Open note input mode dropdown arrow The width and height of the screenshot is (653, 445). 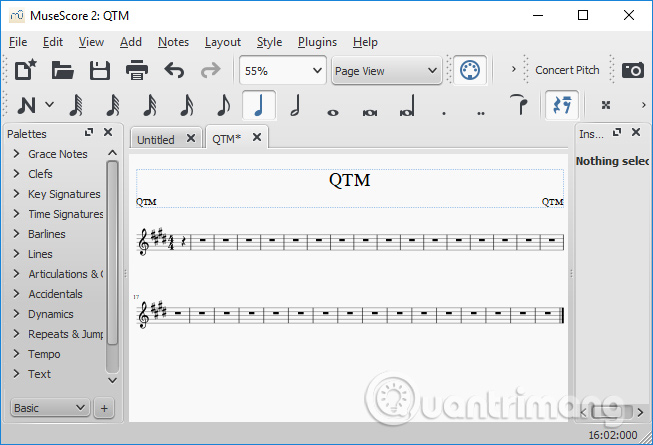pyautogui.click(x=50, y=104)
